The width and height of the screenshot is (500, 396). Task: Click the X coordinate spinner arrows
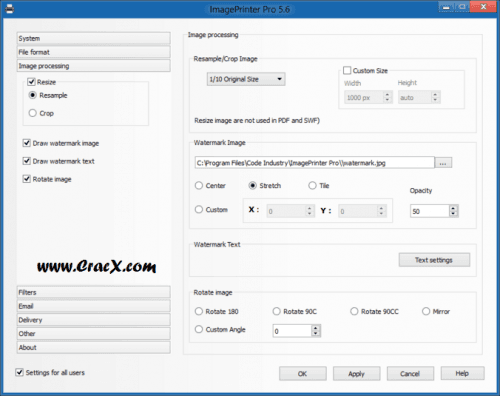pos(310,211)
